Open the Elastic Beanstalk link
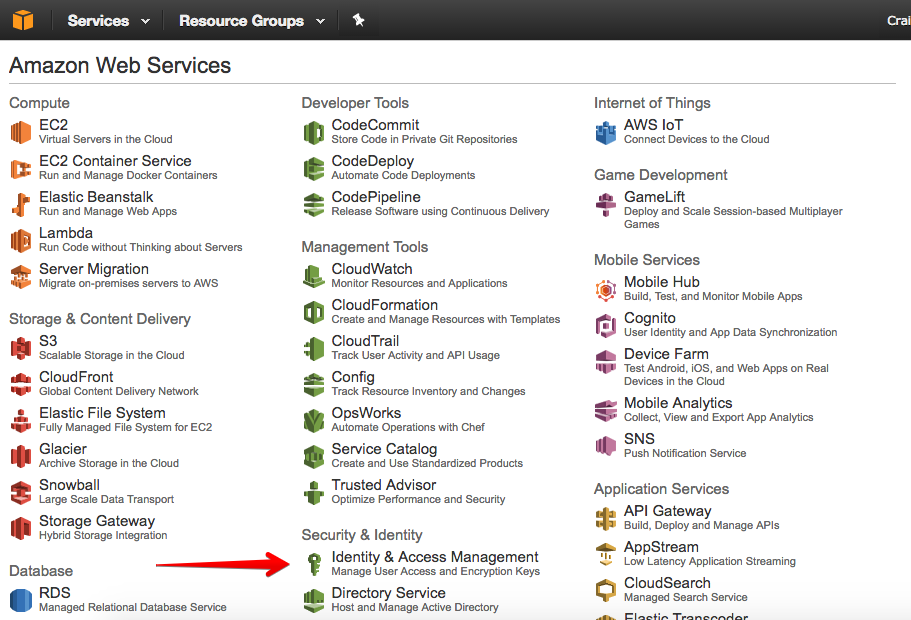911x620 pixels. 96,197
